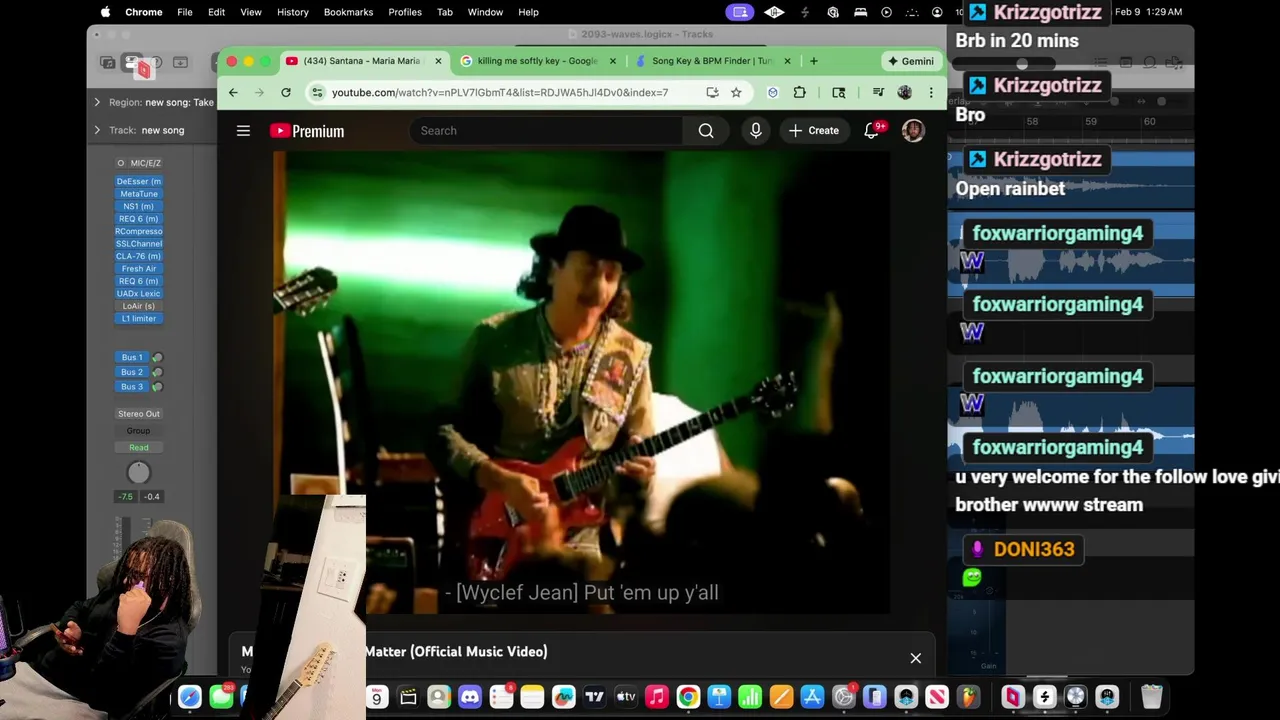Open the Bookmarks menu in menu bar
The image size is (1280, 720).
(348, 12)
